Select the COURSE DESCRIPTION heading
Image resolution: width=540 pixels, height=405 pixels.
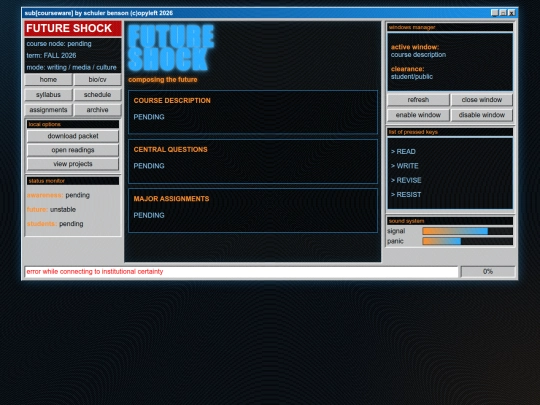(172, 101)
